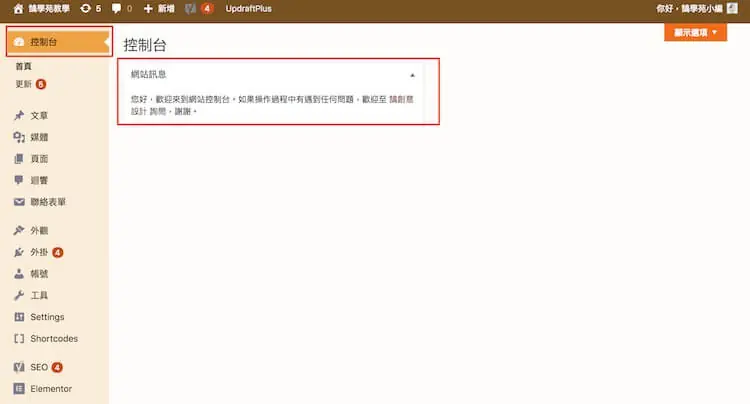Screen dimensions: 750x404
Task: Open the 媒體 media menu
Action: click(39, 137)
